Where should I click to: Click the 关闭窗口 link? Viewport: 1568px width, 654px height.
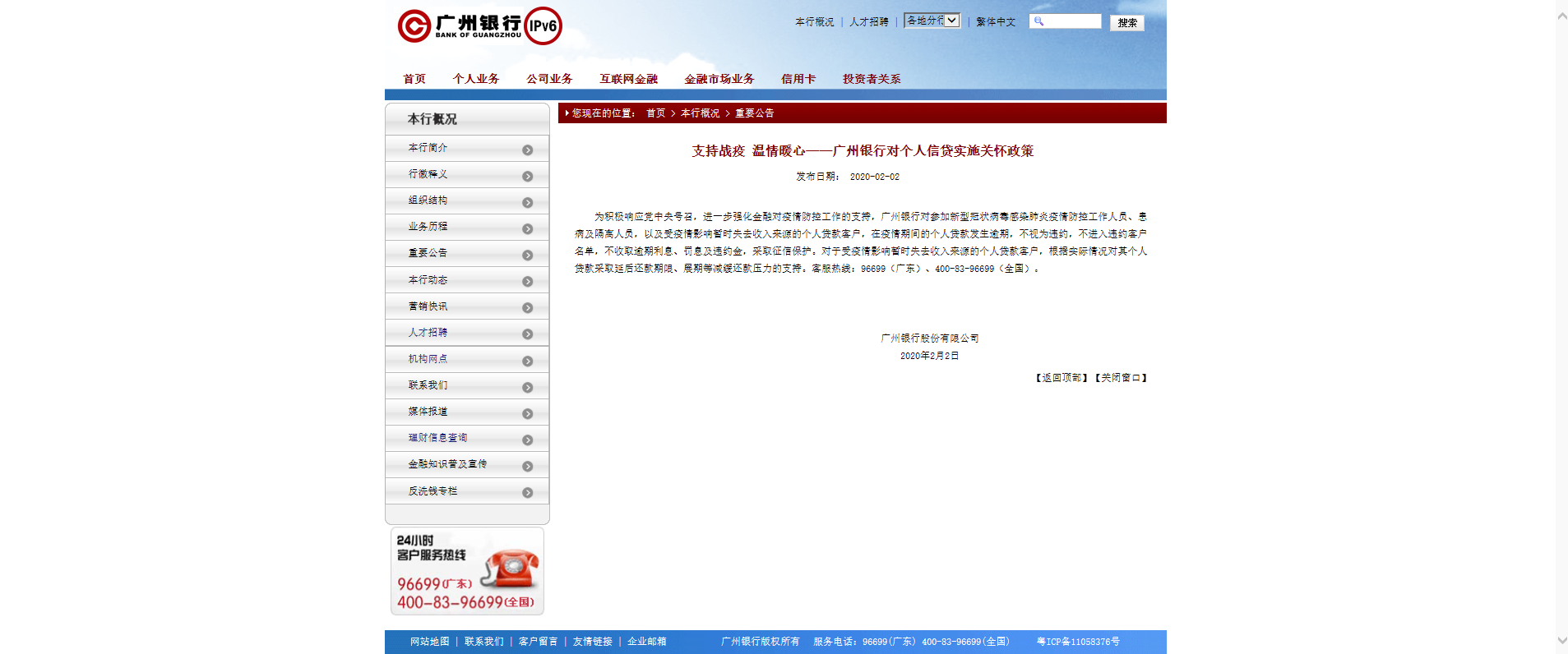pyautogui.click(x=1121, y=378)
